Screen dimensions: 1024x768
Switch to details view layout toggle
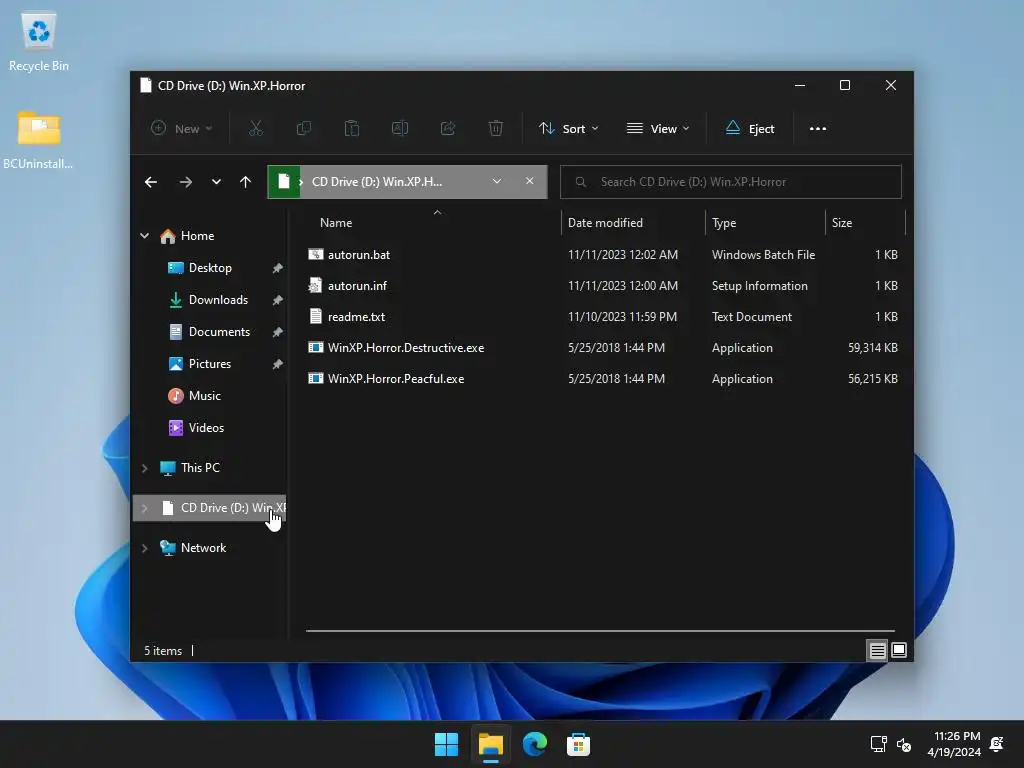point(877,650)
